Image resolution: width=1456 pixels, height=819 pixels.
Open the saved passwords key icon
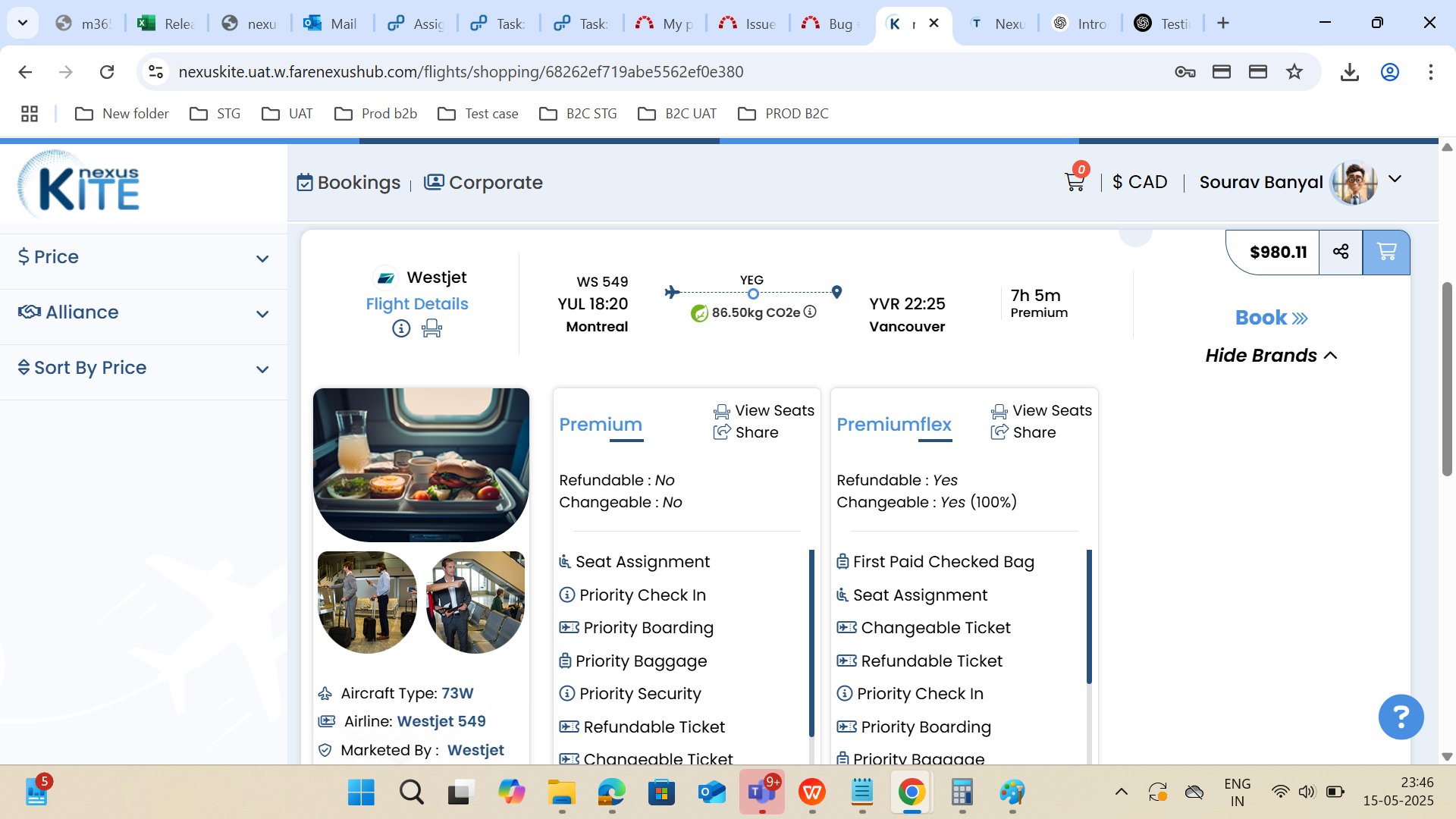[x=1185, y=72]
